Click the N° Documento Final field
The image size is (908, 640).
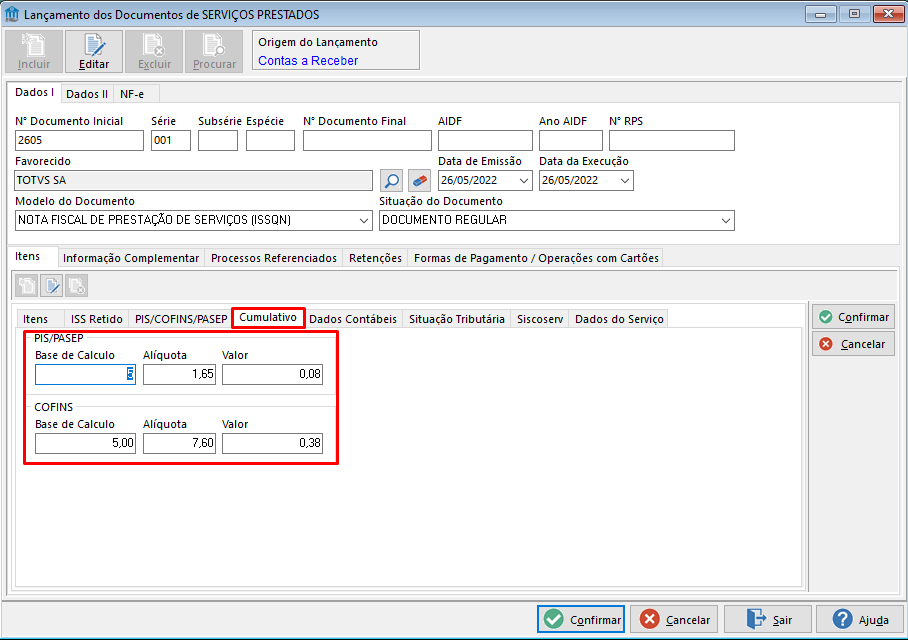tap(367, 140)
